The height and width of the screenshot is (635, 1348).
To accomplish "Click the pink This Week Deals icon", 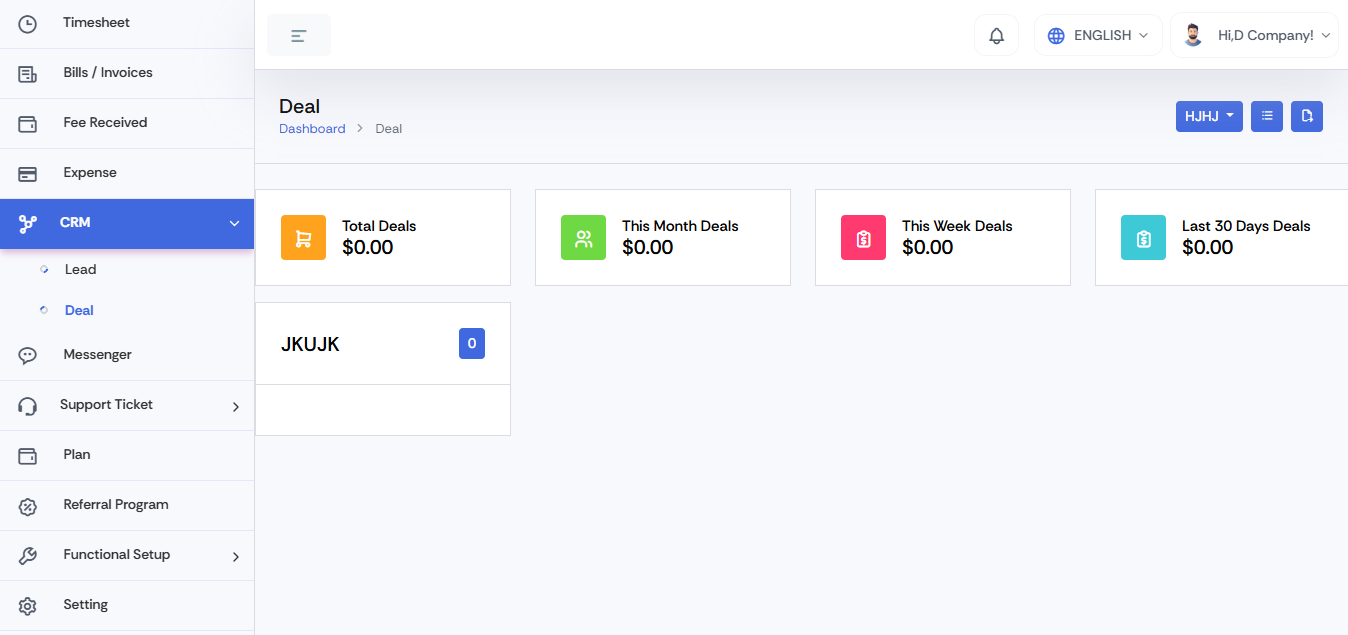I will 863,238.
